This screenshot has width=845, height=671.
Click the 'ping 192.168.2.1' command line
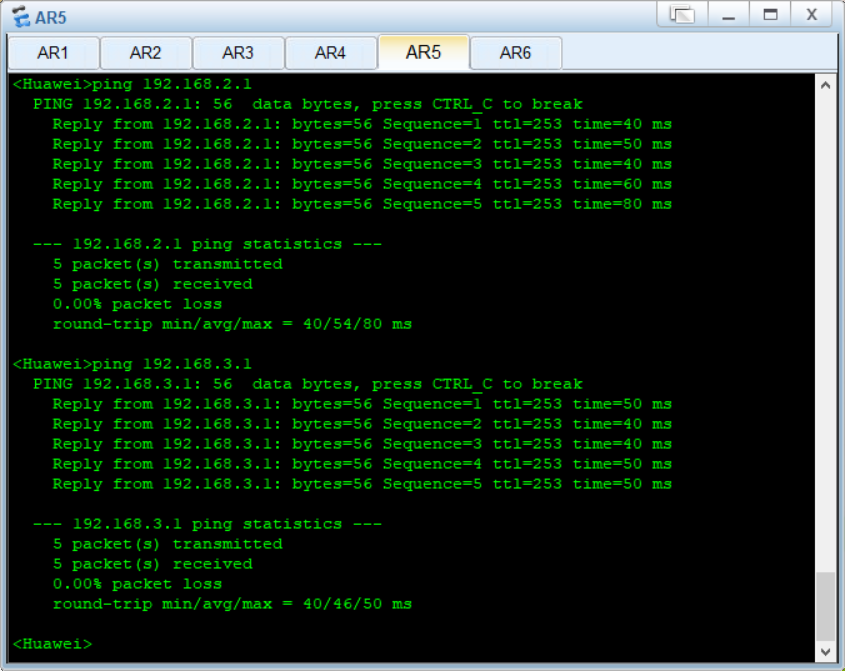point(132,85)
